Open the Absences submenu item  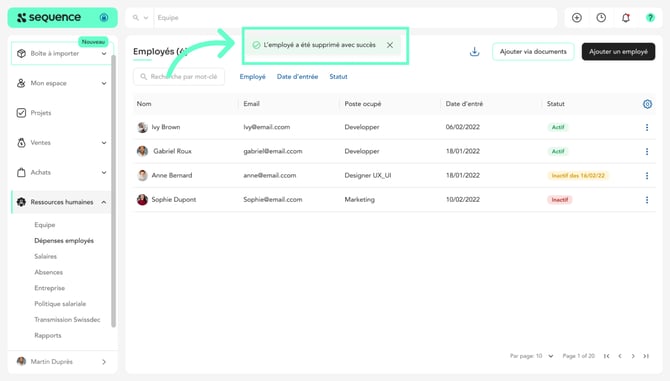pyautogui.click(x=49, y=272)
